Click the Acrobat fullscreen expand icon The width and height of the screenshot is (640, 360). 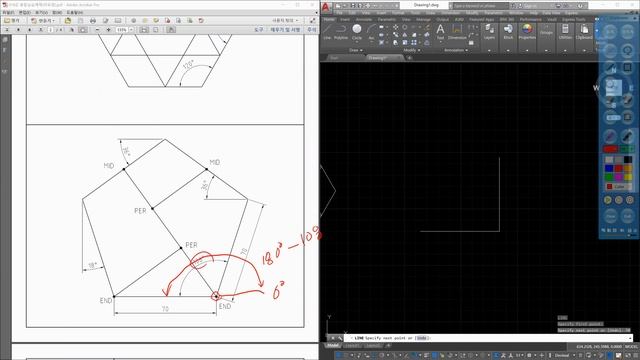[312, 20]
